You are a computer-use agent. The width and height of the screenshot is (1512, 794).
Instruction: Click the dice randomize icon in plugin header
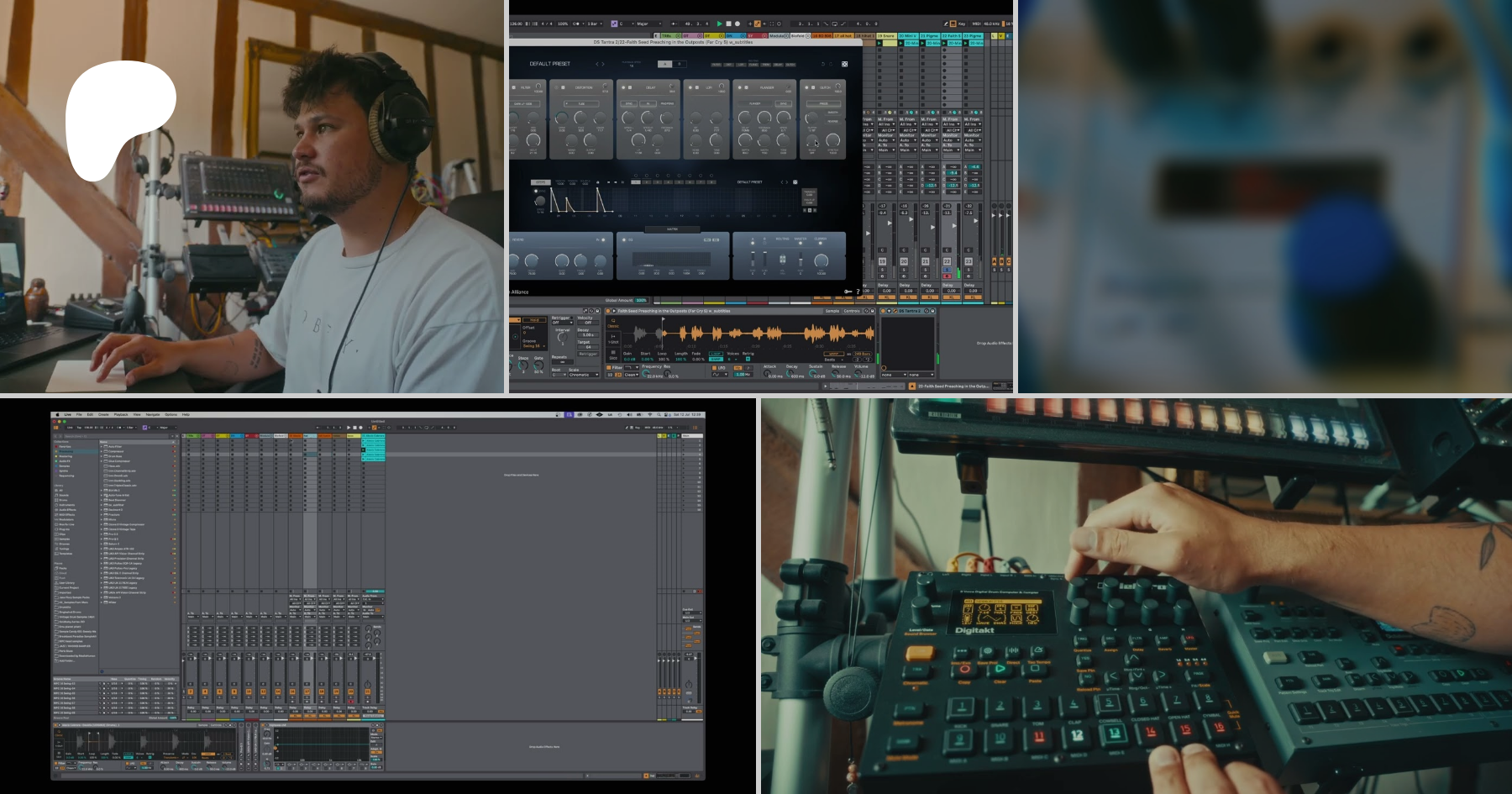click(844, 64)
